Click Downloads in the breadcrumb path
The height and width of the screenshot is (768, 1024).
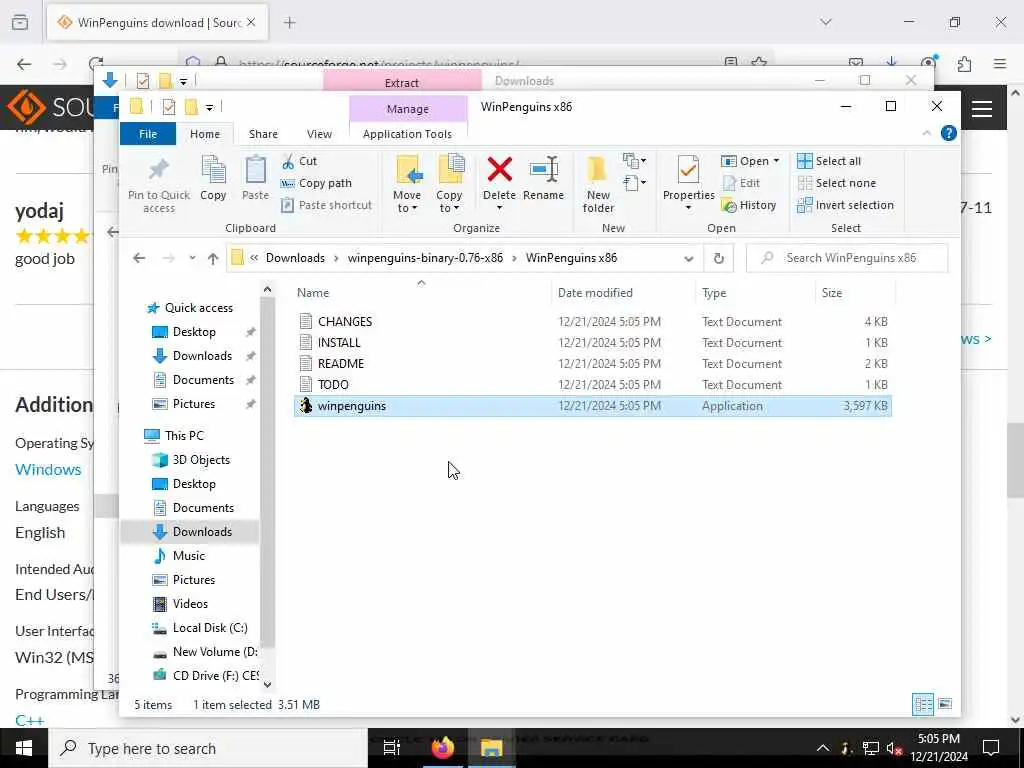pyautogui.click(x=295, y=258)
